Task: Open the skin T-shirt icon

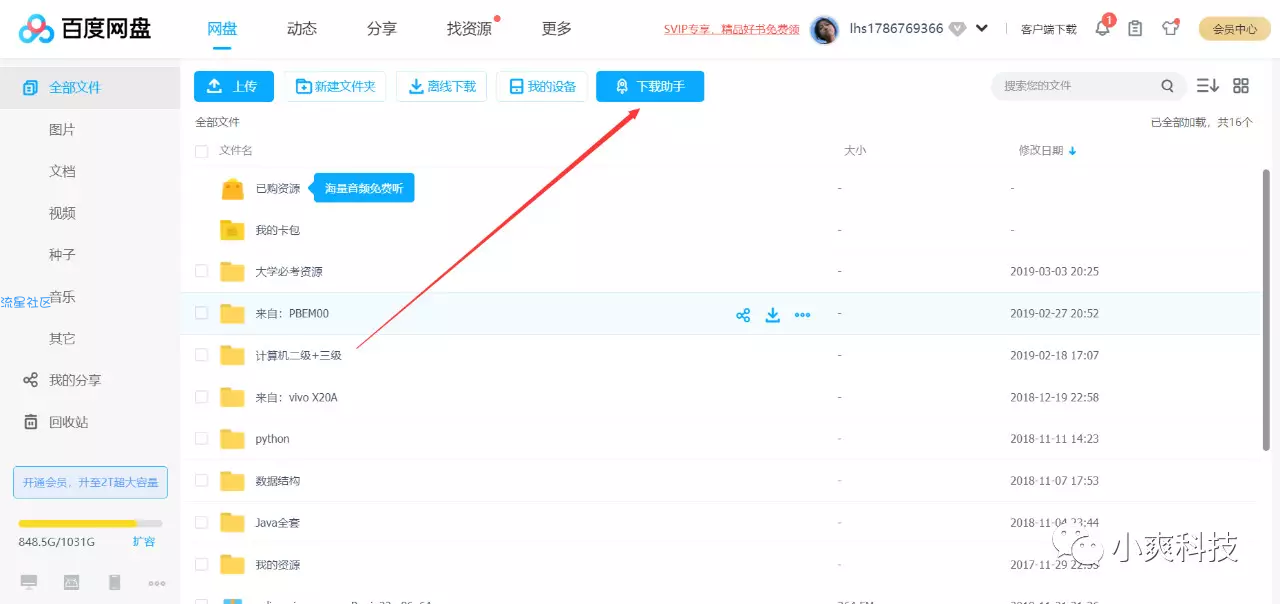Action: 1170,28
